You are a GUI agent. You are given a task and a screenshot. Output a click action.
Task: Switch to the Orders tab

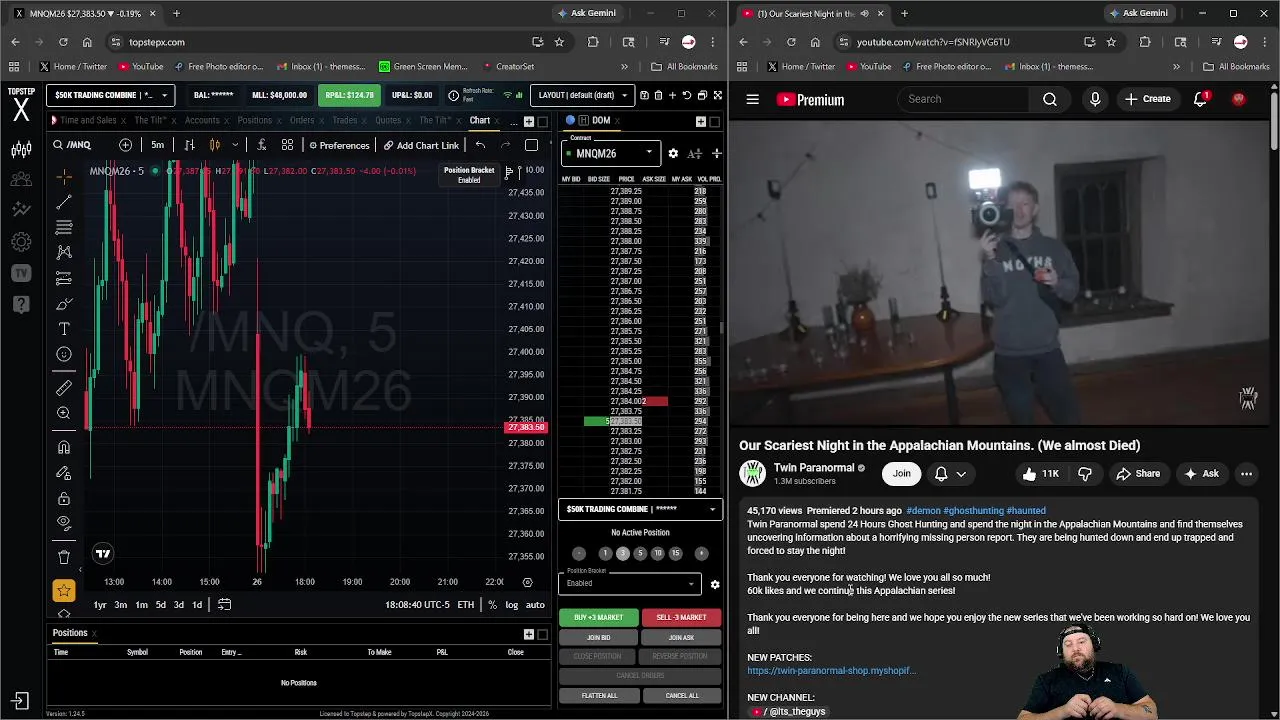[x=302, y=120]
